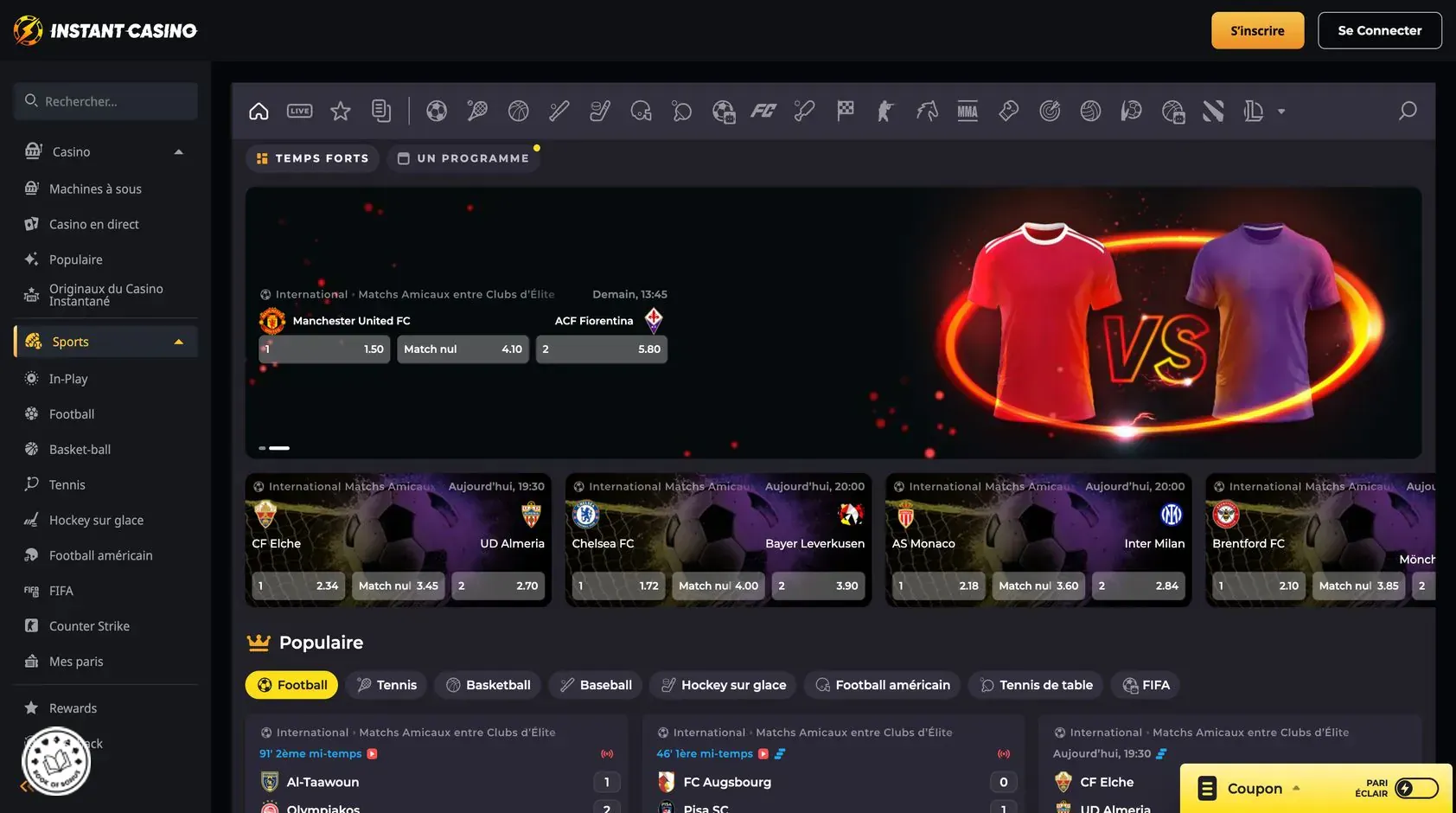Image resolution: width=1456 pixels, height=813 pixels.
Task: Select Hockey sur glace chip under Populaire
Action: coord(723,685)
